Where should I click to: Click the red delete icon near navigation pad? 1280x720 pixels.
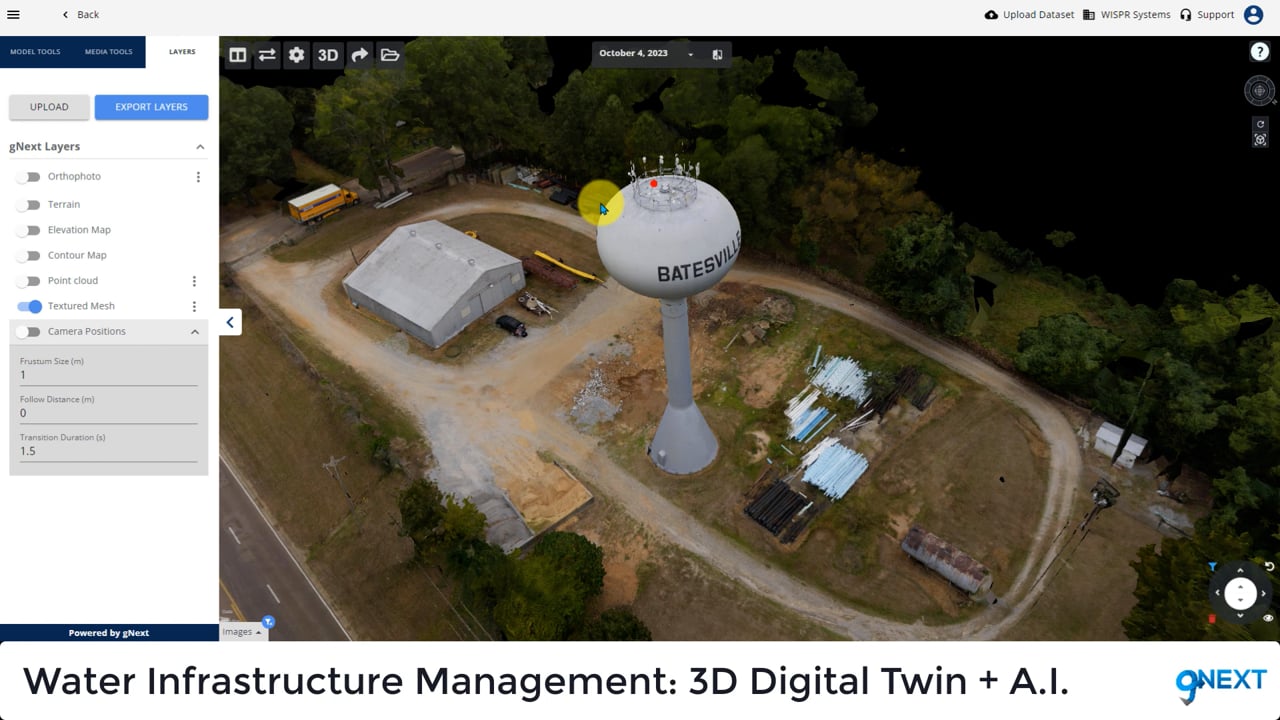(1213, 619)
